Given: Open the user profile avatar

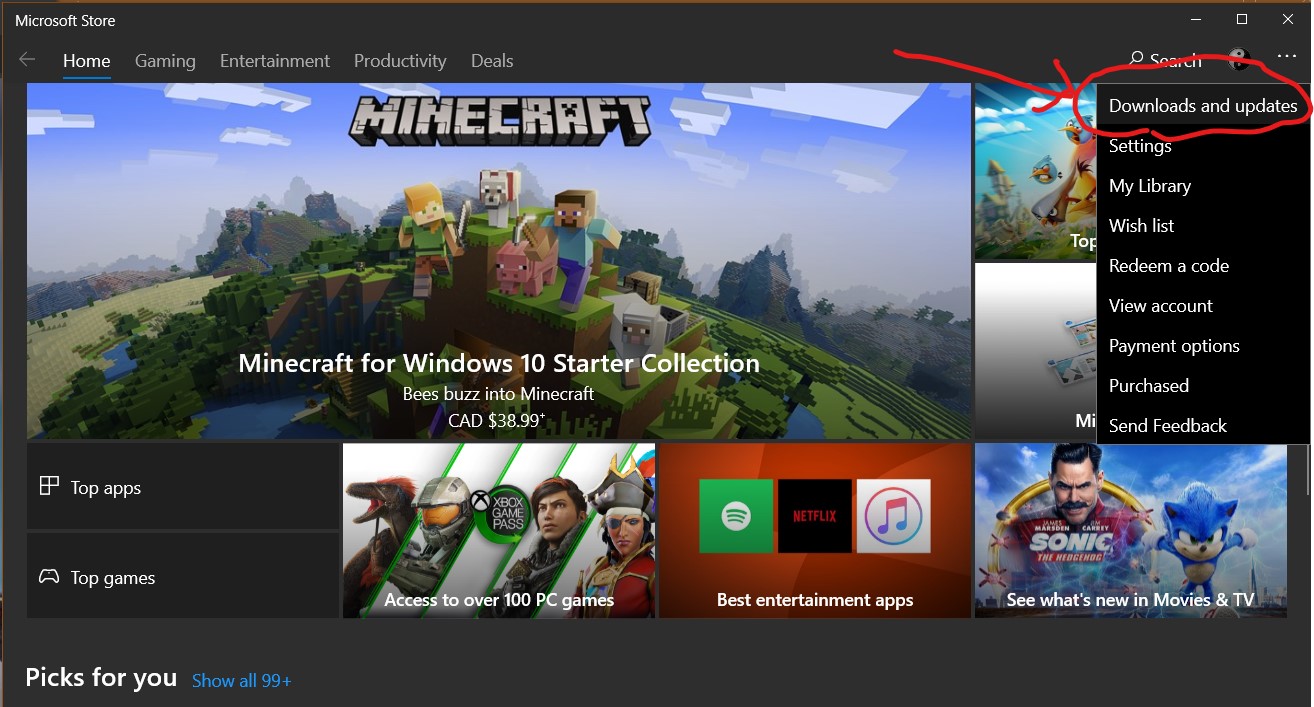Looking at the screenshot, I should (x=1240, y=60).
